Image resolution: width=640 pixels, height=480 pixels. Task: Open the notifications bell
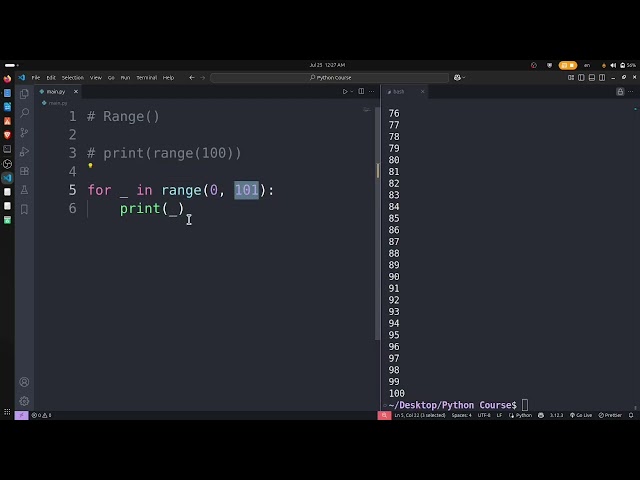(631, 415)
